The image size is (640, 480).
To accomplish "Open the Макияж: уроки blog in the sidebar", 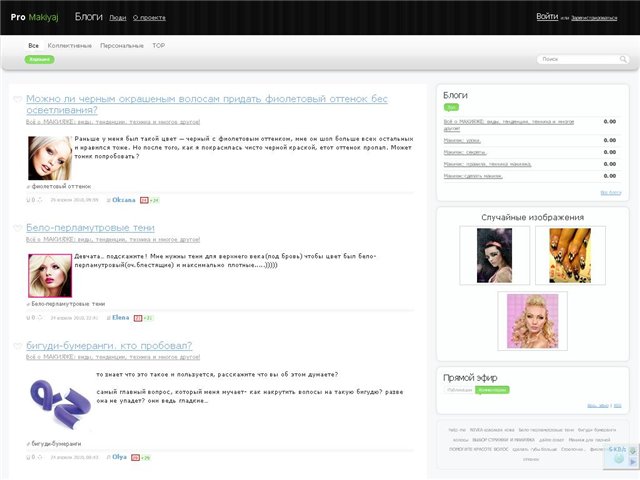I will [462, 140].
